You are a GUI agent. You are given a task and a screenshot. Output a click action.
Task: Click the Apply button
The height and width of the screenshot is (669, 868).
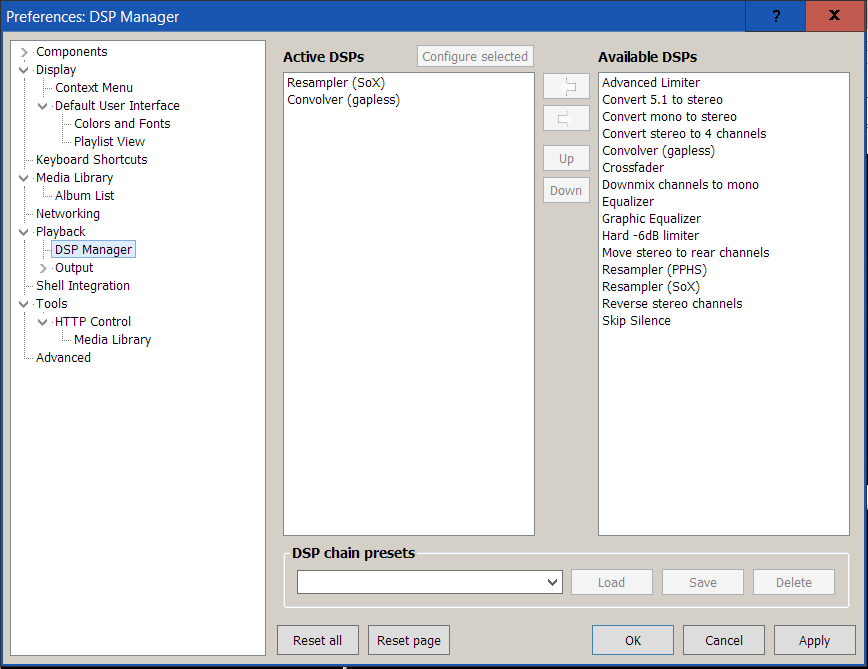pyautogui.click(x=814, y=640)
